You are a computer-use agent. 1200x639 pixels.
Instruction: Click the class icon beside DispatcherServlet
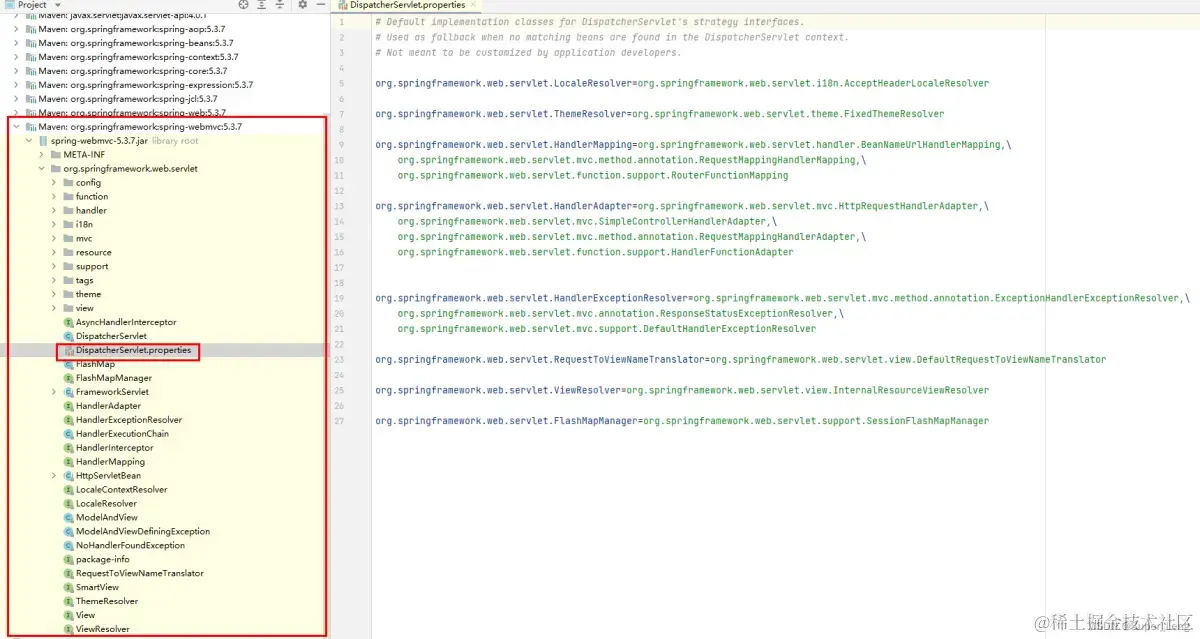[x=68, y=337]
